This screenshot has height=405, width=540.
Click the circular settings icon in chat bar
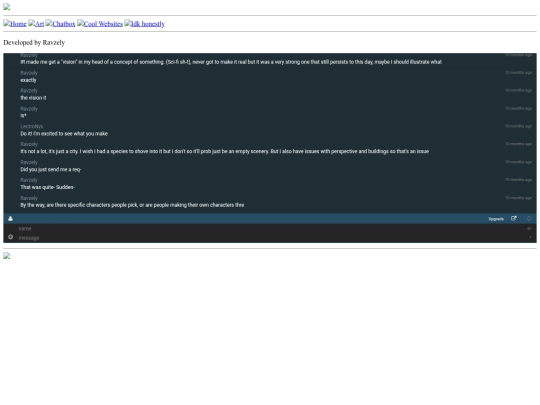point(529,218)
